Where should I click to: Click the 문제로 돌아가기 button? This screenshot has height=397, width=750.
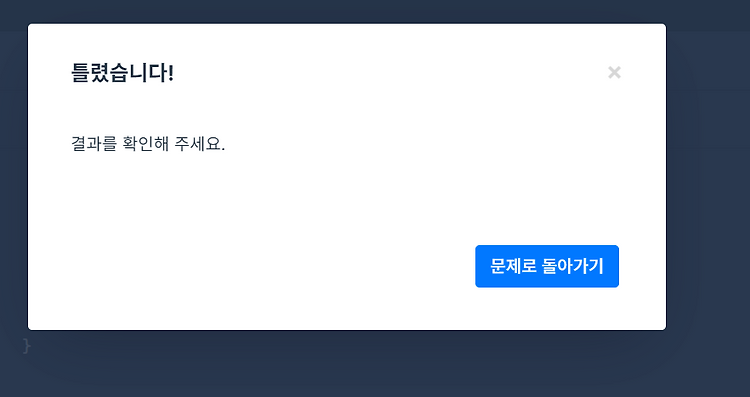pos(547,266)
